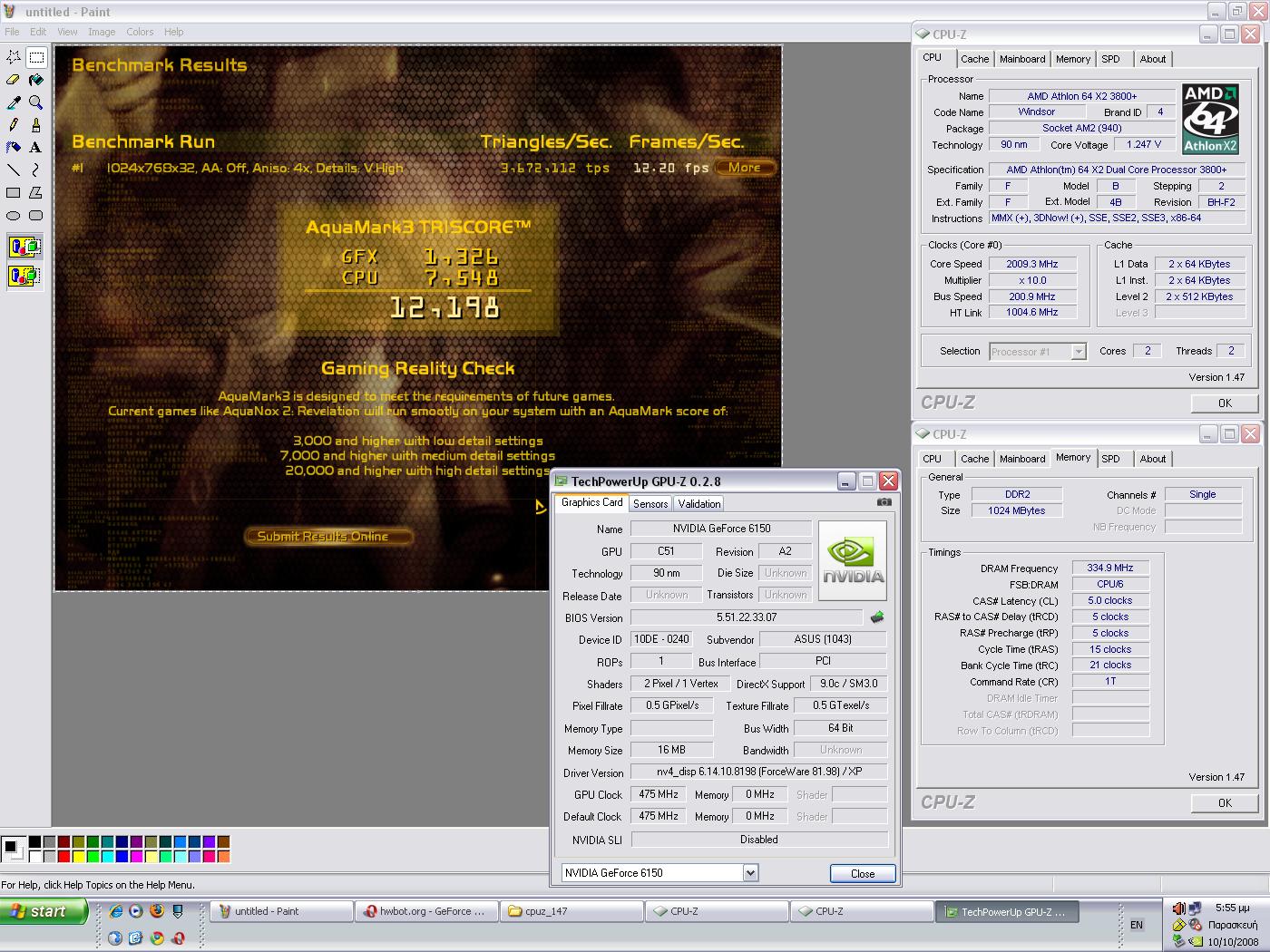Click the BIOS Version field 5.51.22.33.07
The height and width of the screenshot is (952, 1270).
pos(746,617)
